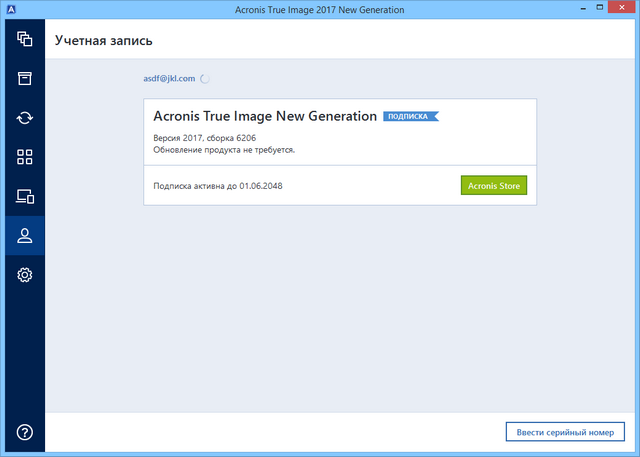Open Settings gear in sidebar

pos(24,275)
